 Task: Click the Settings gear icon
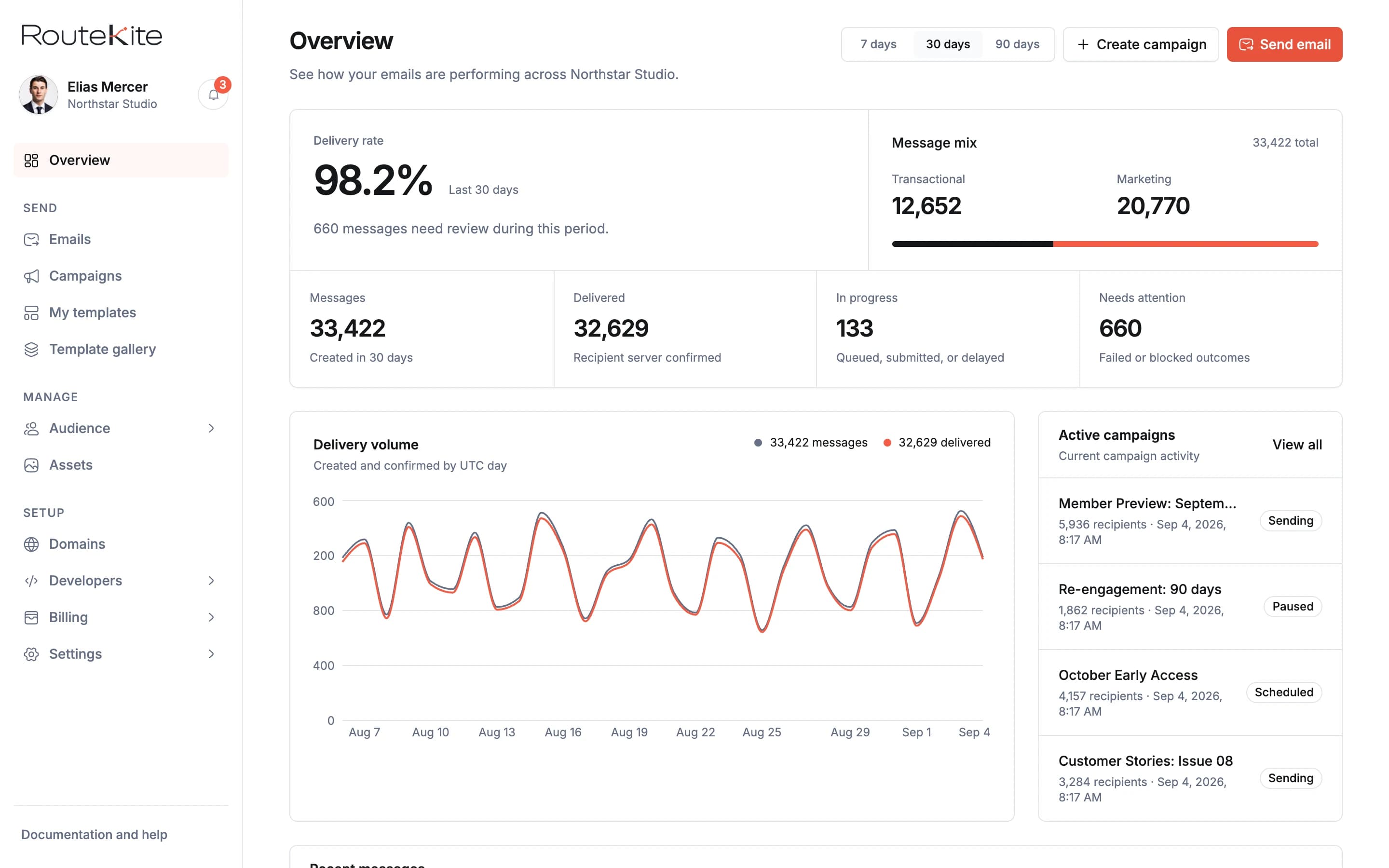(x=31, y=654)
